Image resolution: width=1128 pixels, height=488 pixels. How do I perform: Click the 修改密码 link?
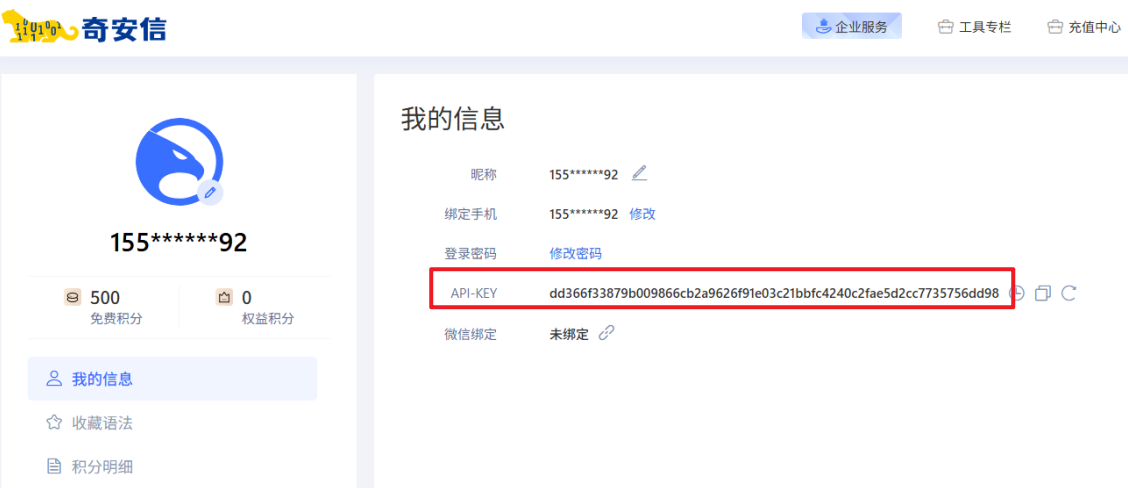pos(576,253)
